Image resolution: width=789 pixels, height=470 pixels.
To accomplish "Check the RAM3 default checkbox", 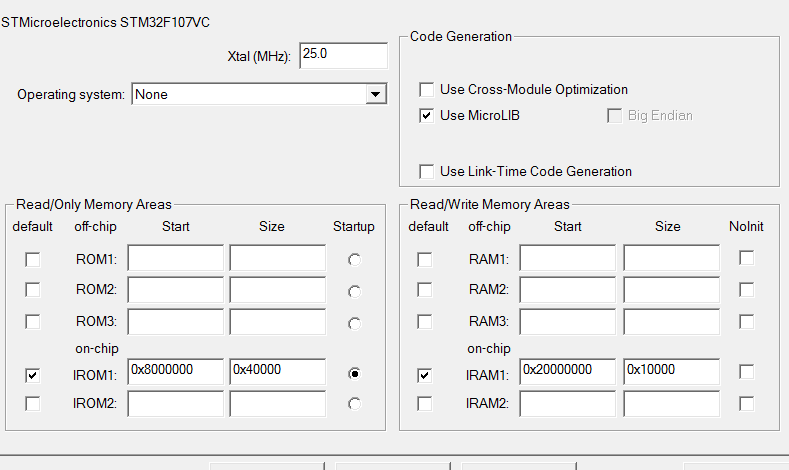I will [425, 322].
